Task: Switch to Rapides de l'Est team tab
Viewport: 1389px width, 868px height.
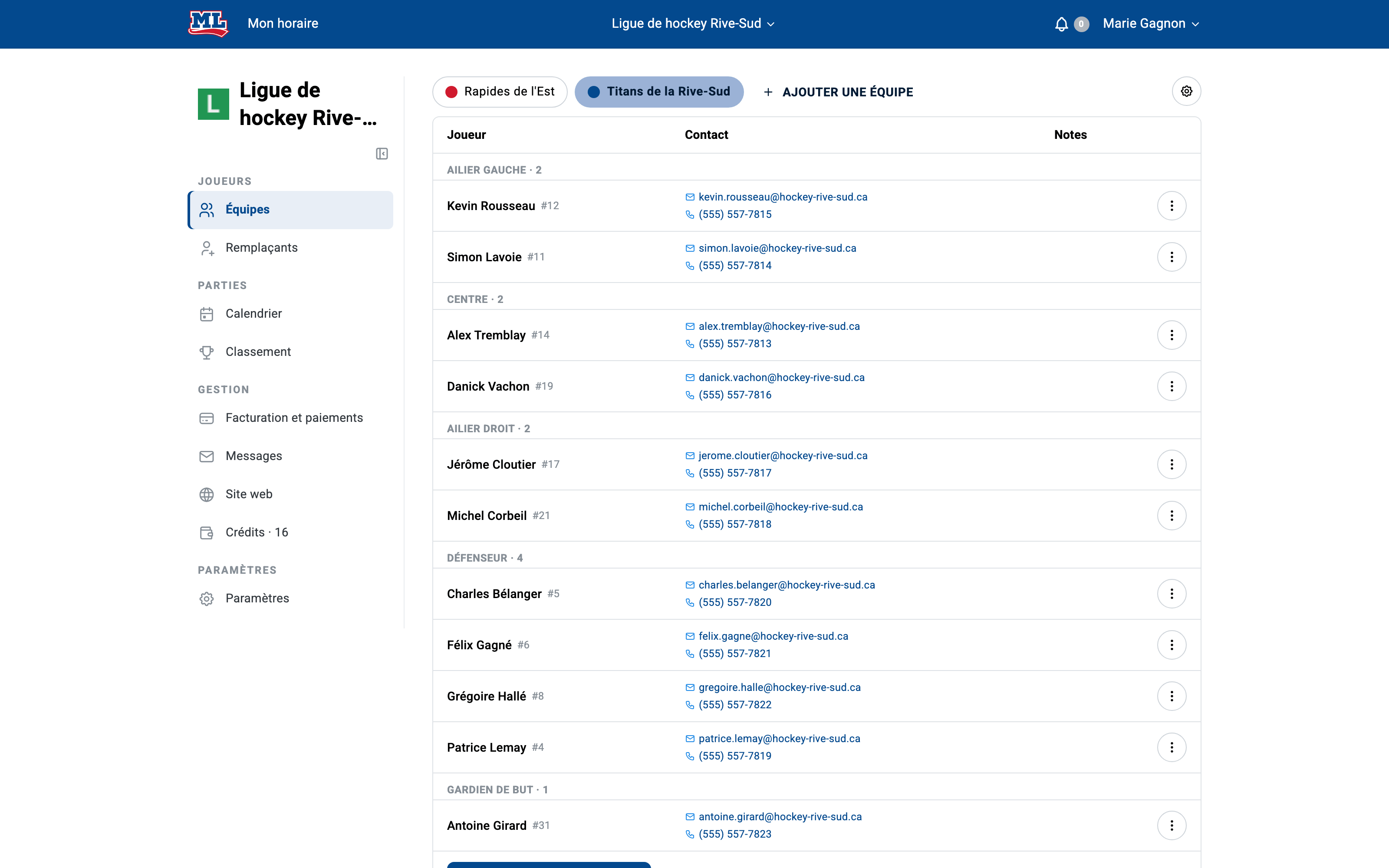Action: [x=500, y=92]
